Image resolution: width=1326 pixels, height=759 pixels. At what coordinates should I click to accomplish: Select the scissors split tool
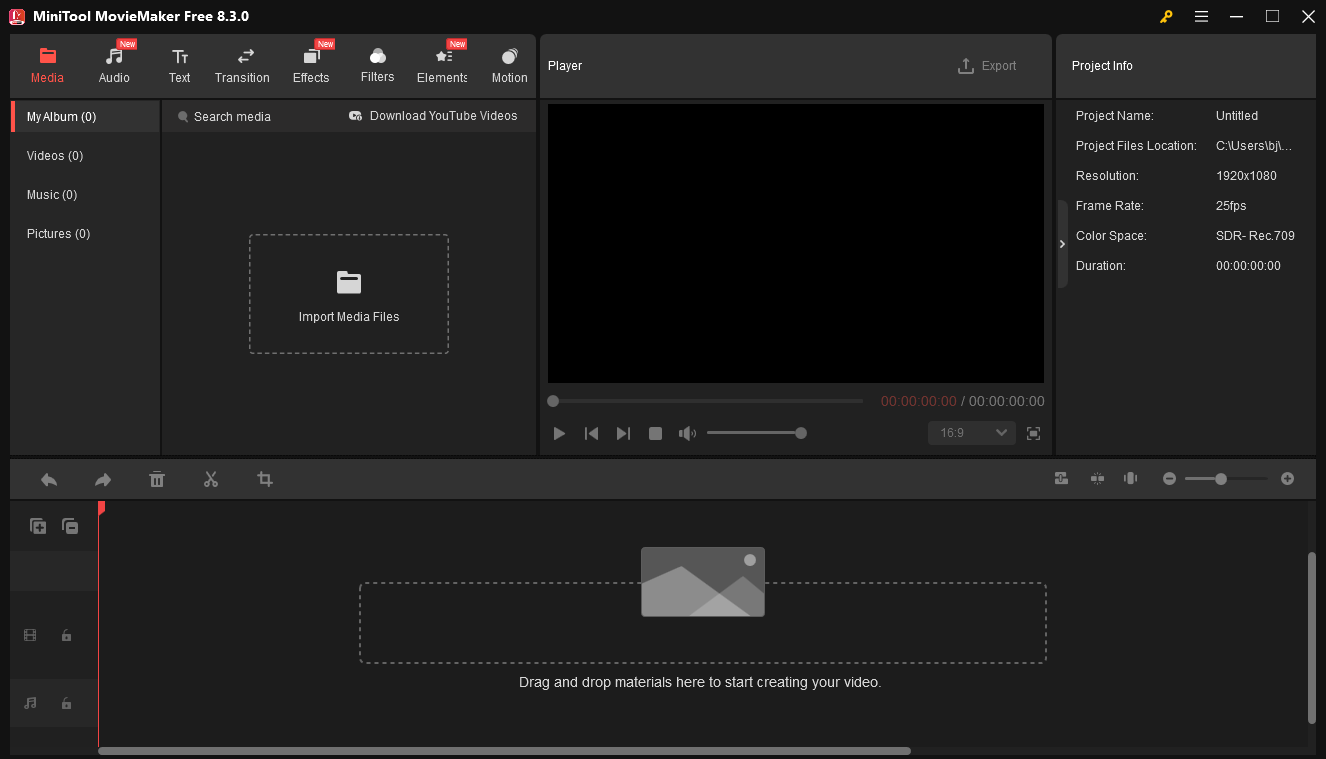pyautogui.click(x=211, y=480)
